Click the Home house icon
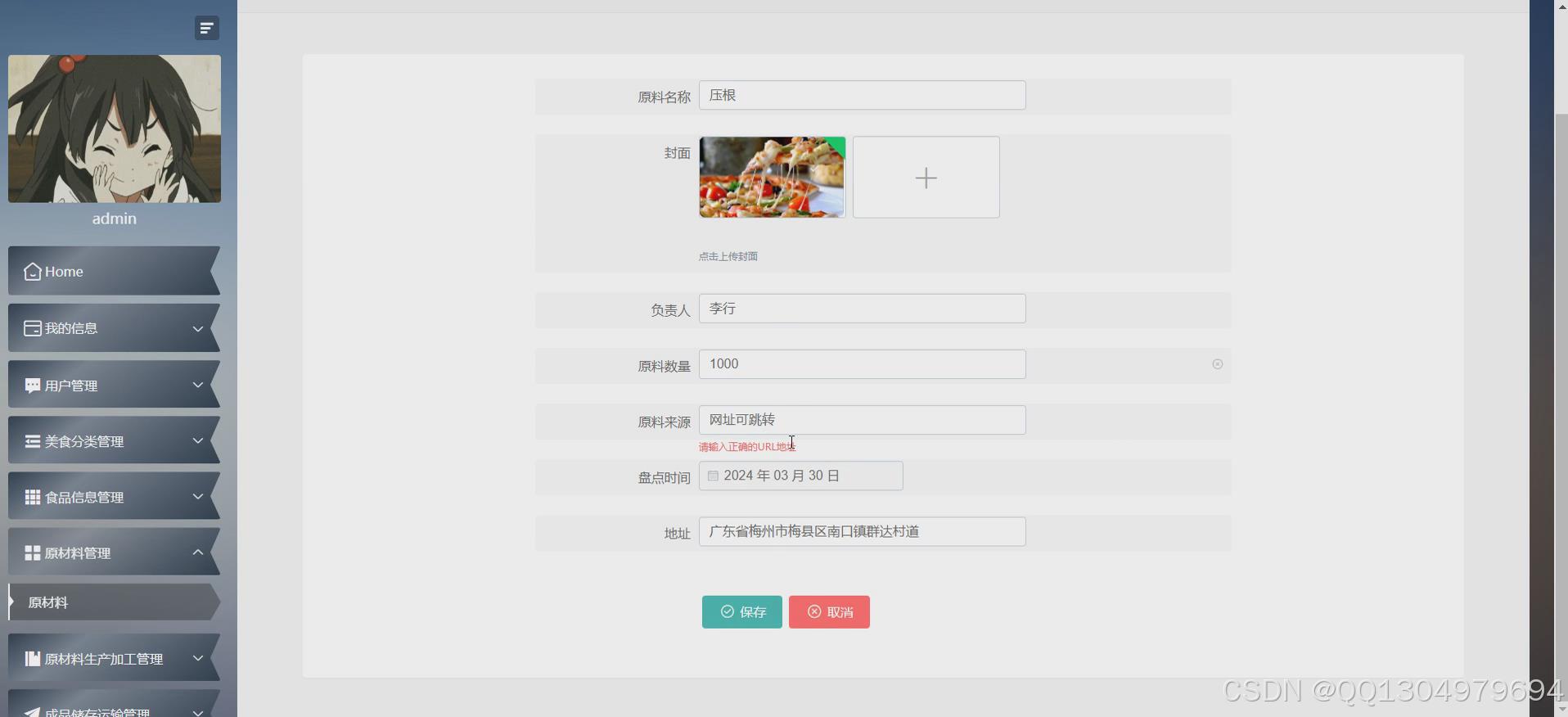 click(x=33, y=271)
